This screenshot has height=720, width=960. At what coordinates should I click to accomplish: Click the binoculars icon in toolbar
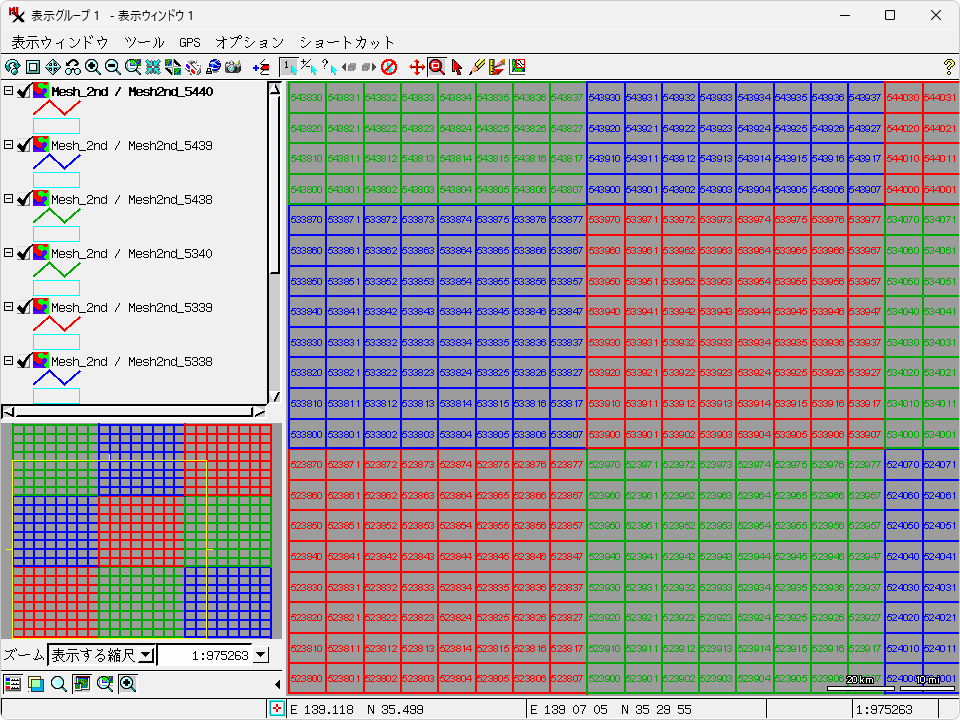coord(73,67)
